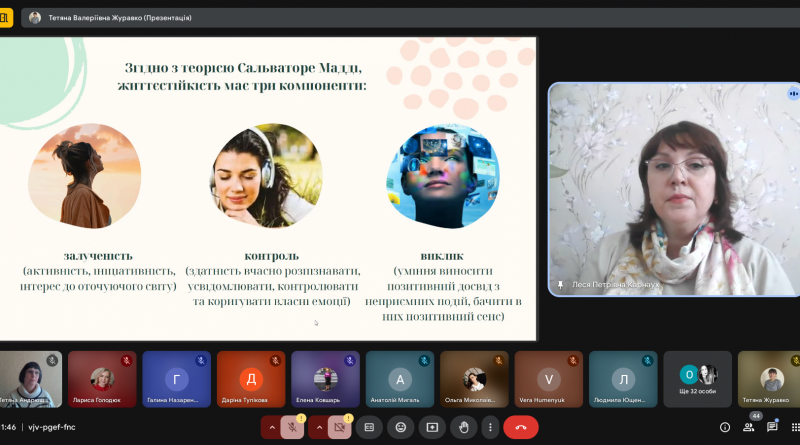Click pin icon on Леся Петрівна's video
The height and width of the screenshot is (445, 800).
pyautogui.click(x=560, y=285)
